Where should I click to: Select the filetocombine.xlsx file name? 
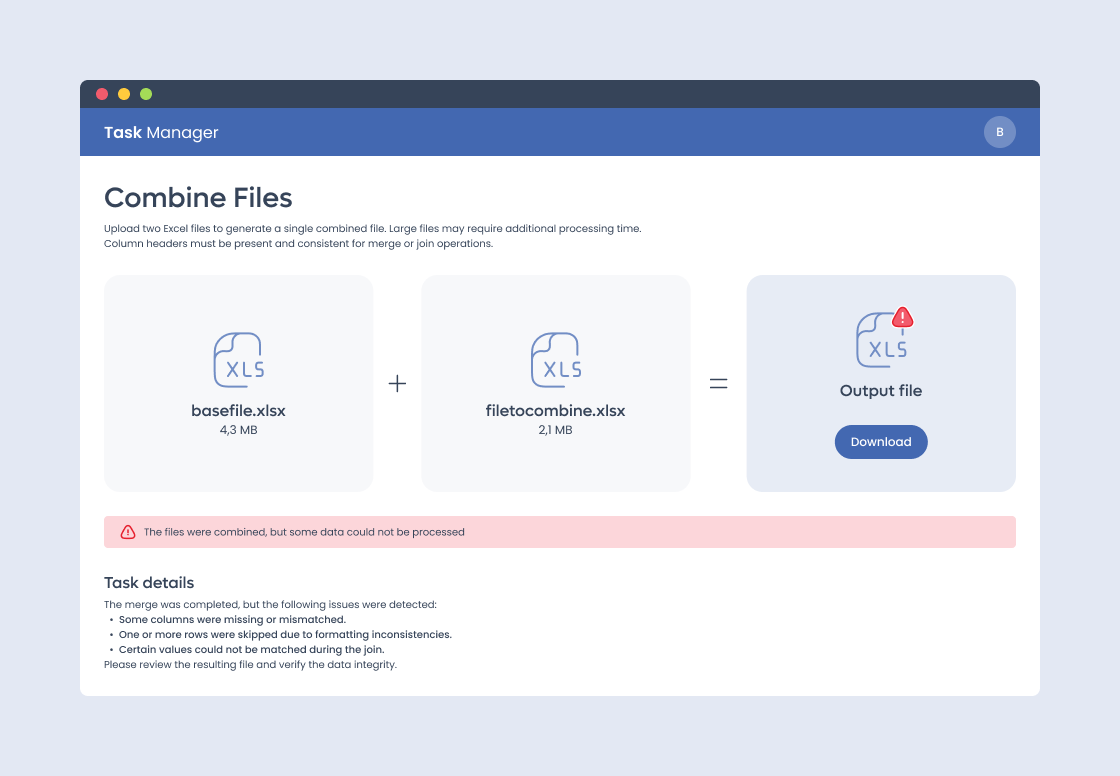556,411
